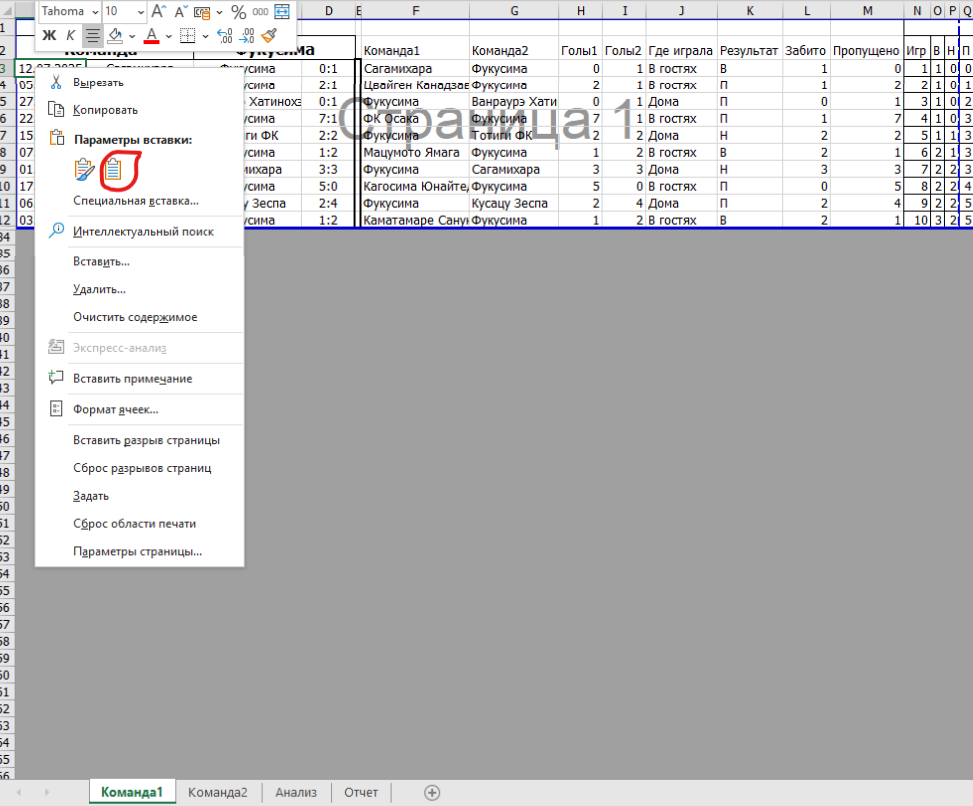Add a new sheet with plus button
Viewport: 973px width, 806px height.
[x=433, y=792]
